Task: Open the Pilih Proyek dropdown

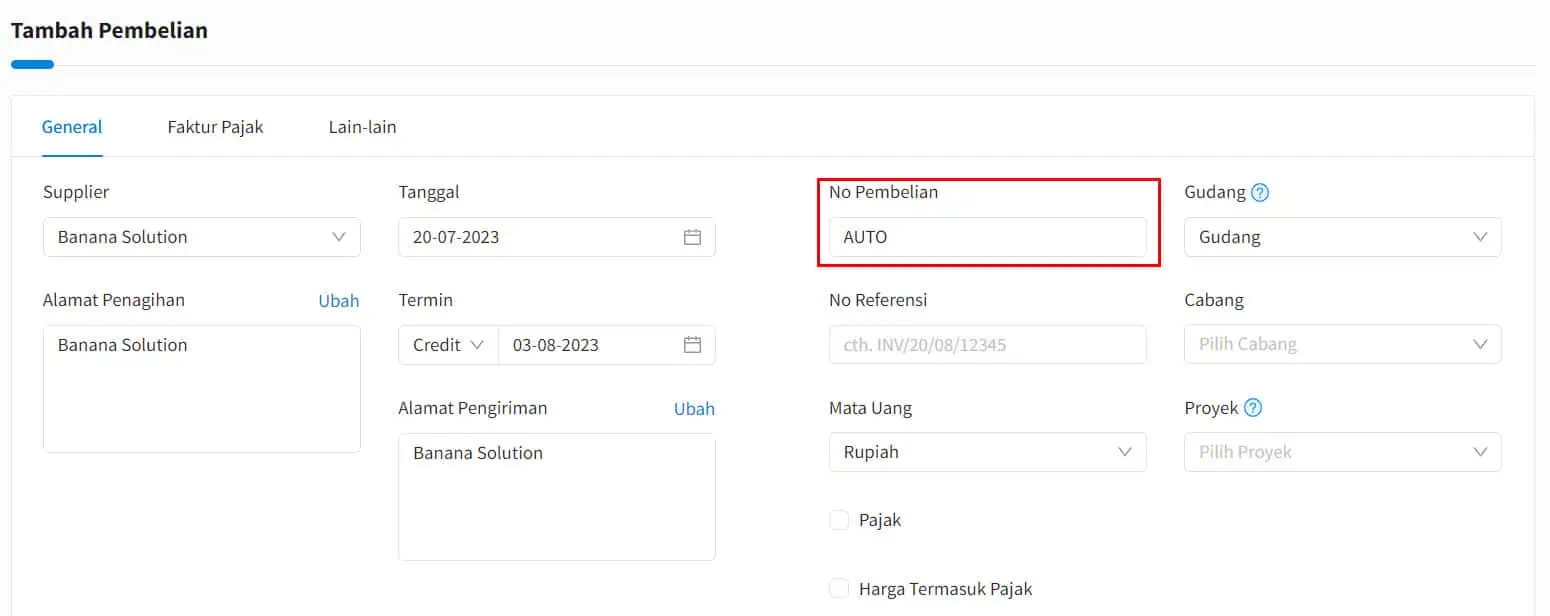Action: [x=1343, y=452]
